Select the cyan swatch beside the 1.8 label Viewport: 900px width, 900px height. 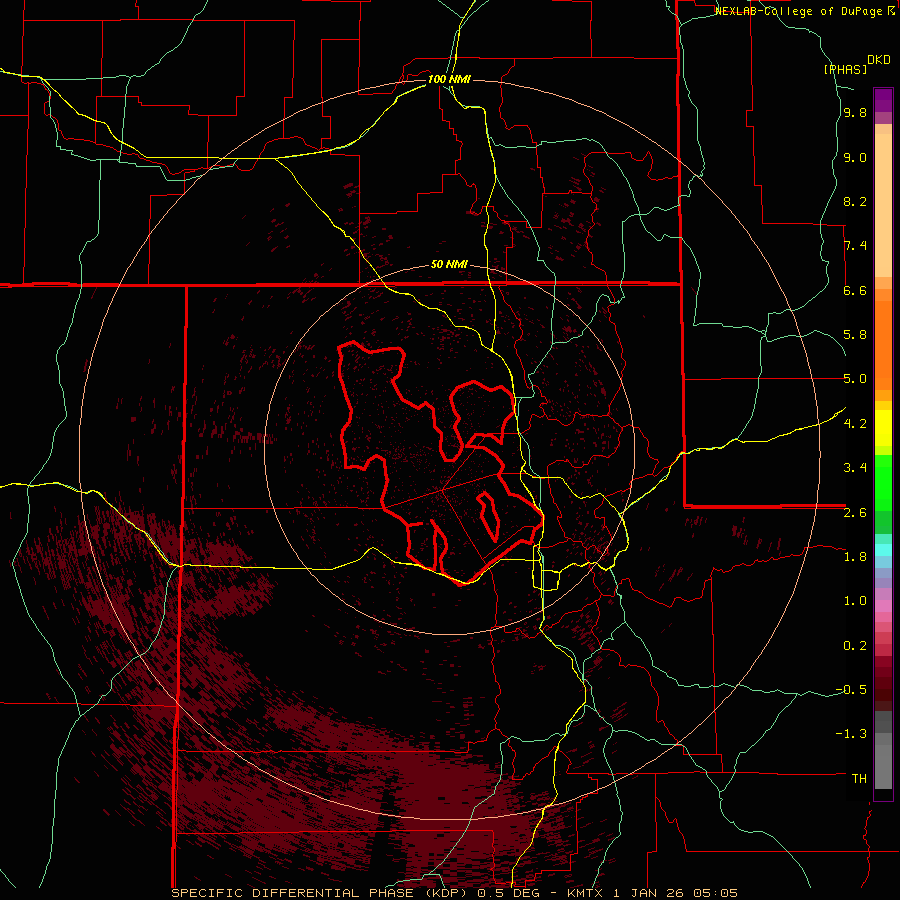coord(883,550)
